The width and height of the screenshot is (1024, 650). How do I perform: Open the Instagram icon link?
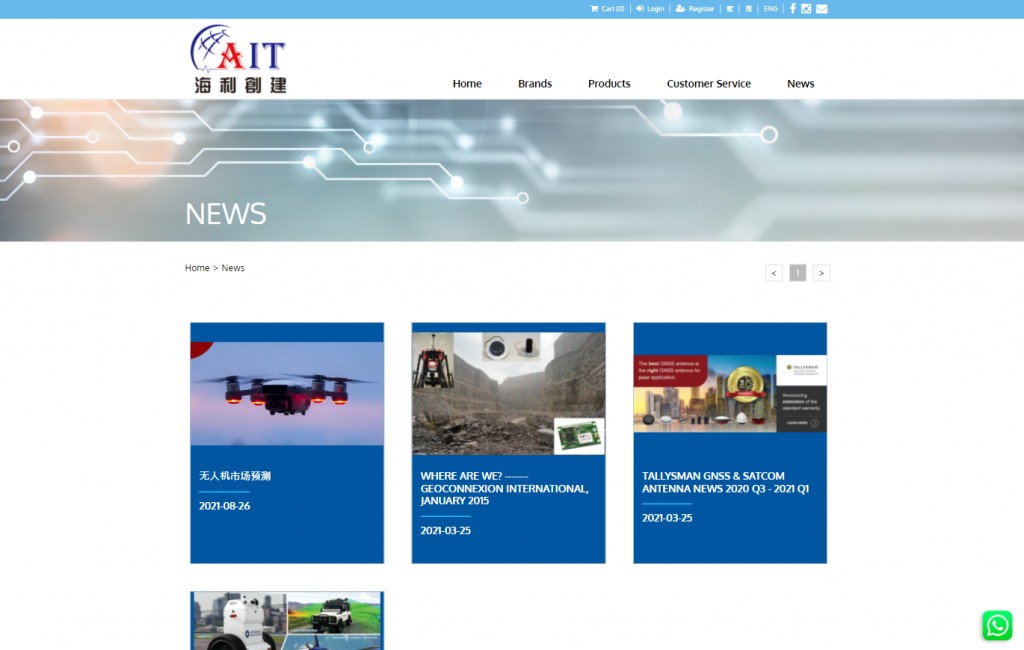click(806, 9)
